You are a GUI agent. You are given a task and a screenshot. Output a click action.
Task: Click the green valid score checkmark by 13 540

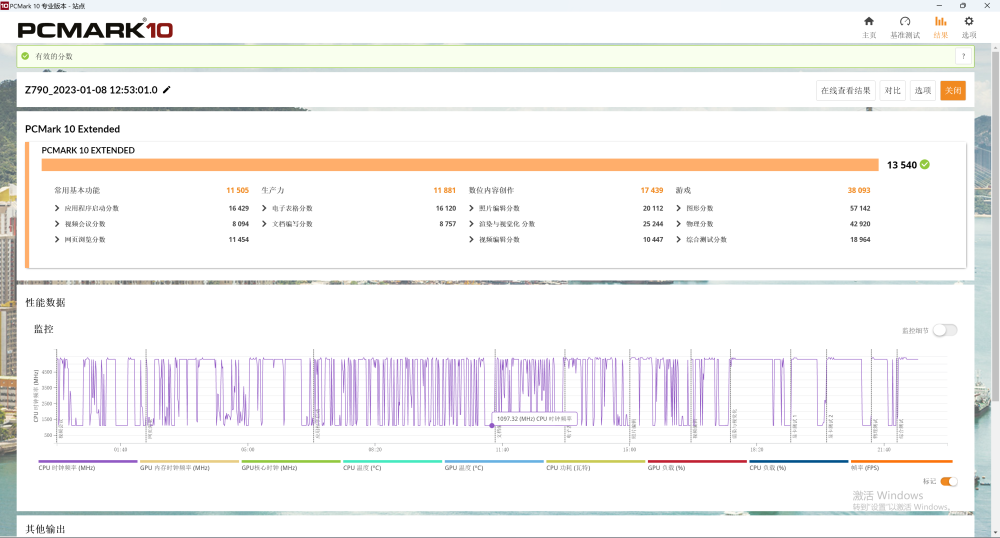[x=925, y=165]
